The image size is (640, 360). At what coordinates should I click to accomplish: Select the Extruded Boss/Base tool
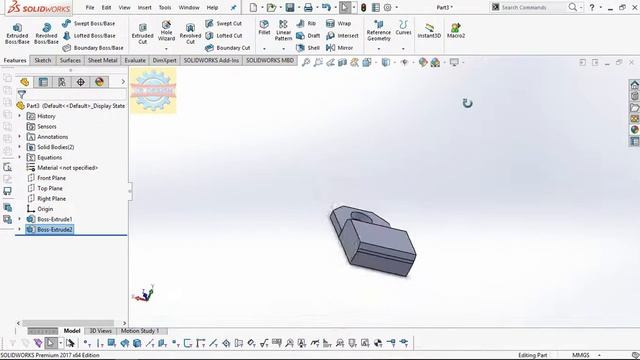tap(17, 33)
